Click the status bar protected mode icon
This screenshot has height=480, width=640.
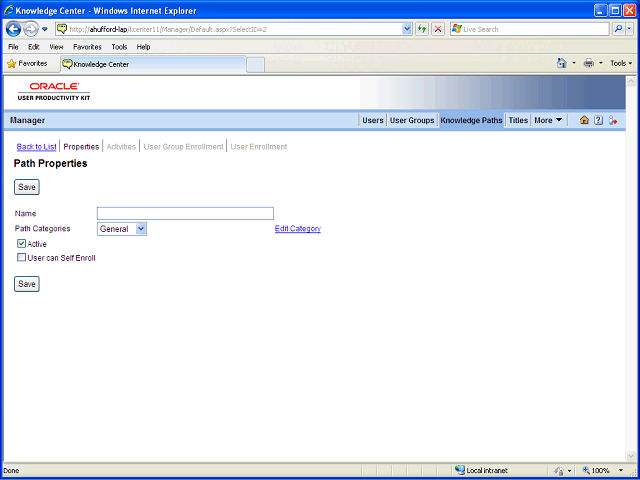[x=559, y=471]
